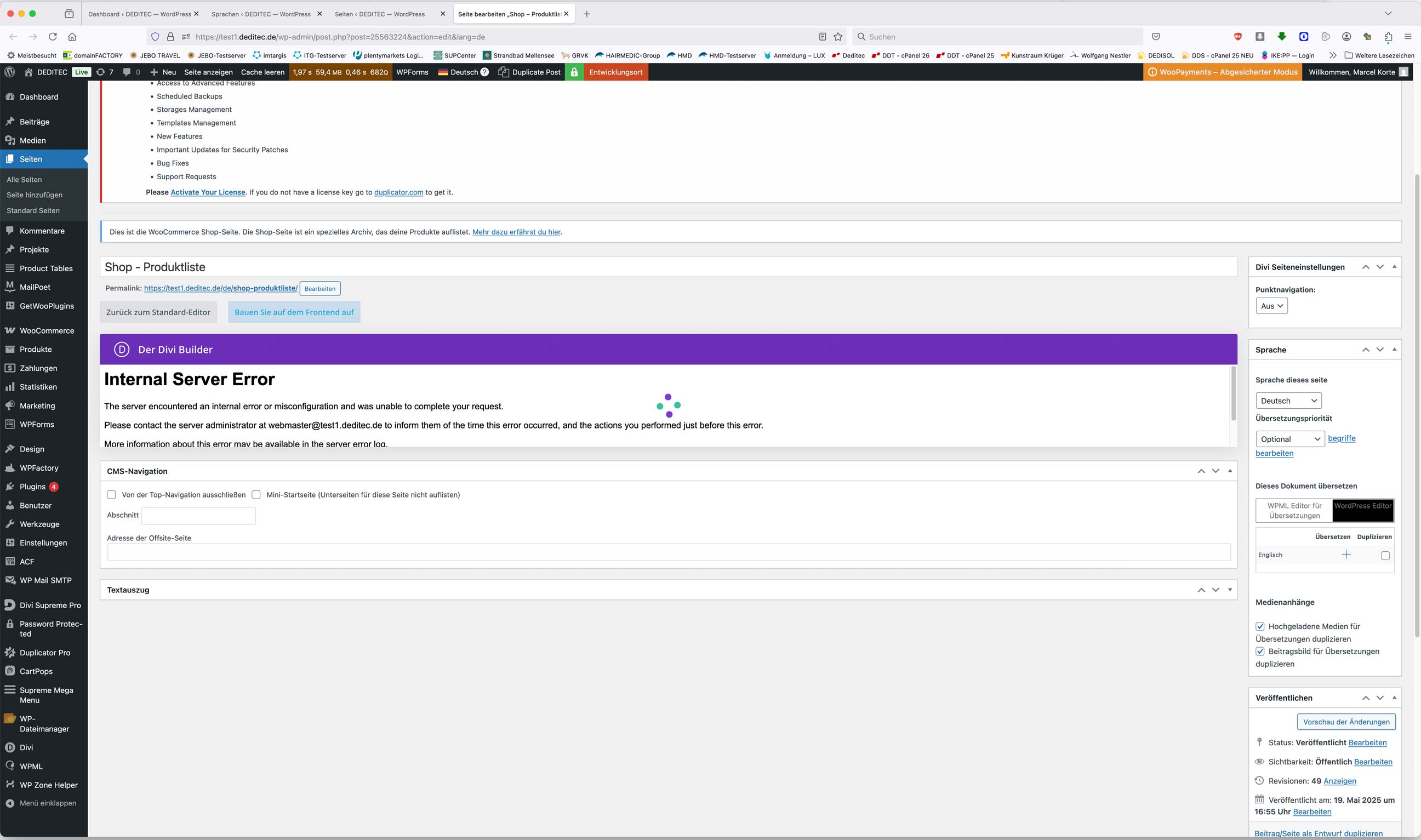The width and height of the screenshot is (1421, 840).
Task: Open WooCommerce in the admin sidebar
Action: (x=44, y=330)
